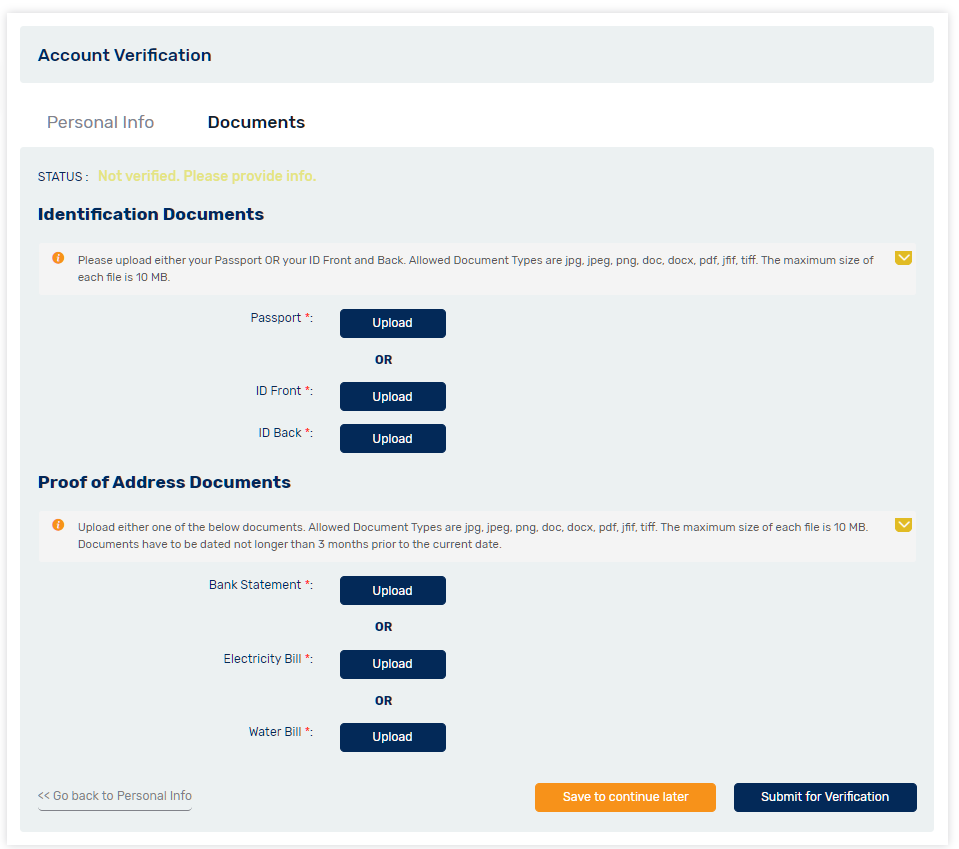Select the Documents tab
Image resolution: width=959 pixels, height=849 pixels.
tap(256, 122)
